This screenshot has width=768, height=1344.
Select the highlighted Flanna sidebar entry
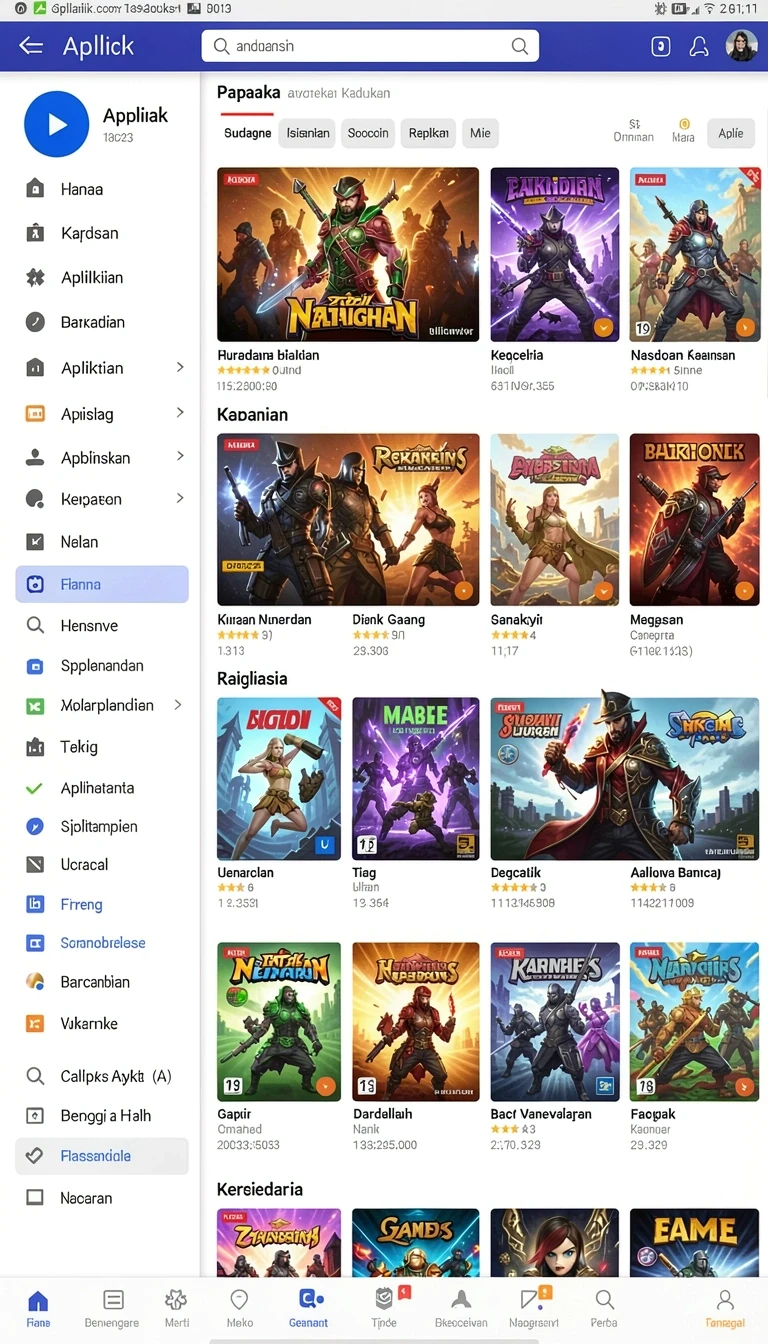102,584
